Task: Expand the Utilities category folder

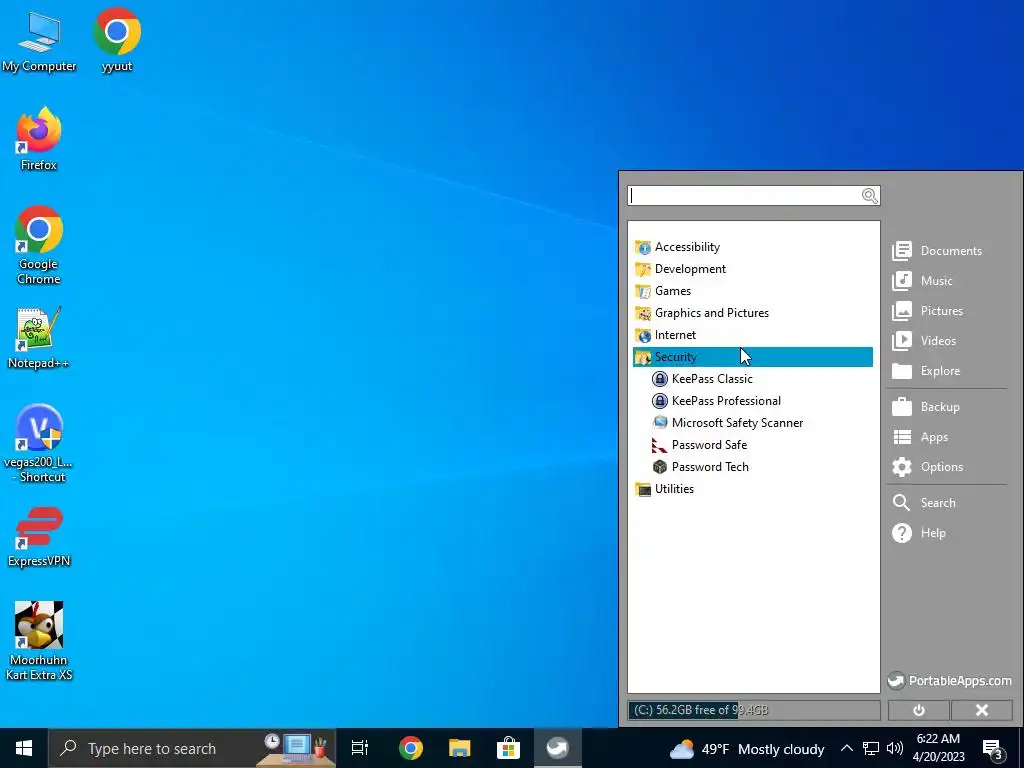Action: (x=665, y=489)
